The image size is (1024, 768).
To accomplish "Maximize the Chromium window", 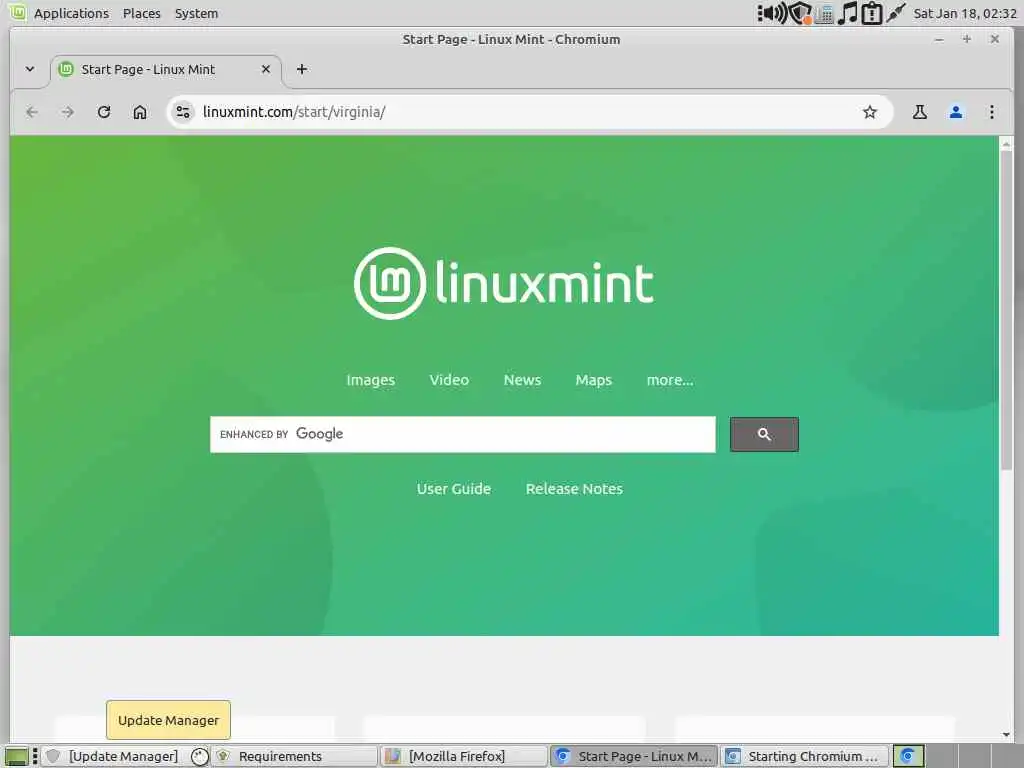I will tap(967, 39).
